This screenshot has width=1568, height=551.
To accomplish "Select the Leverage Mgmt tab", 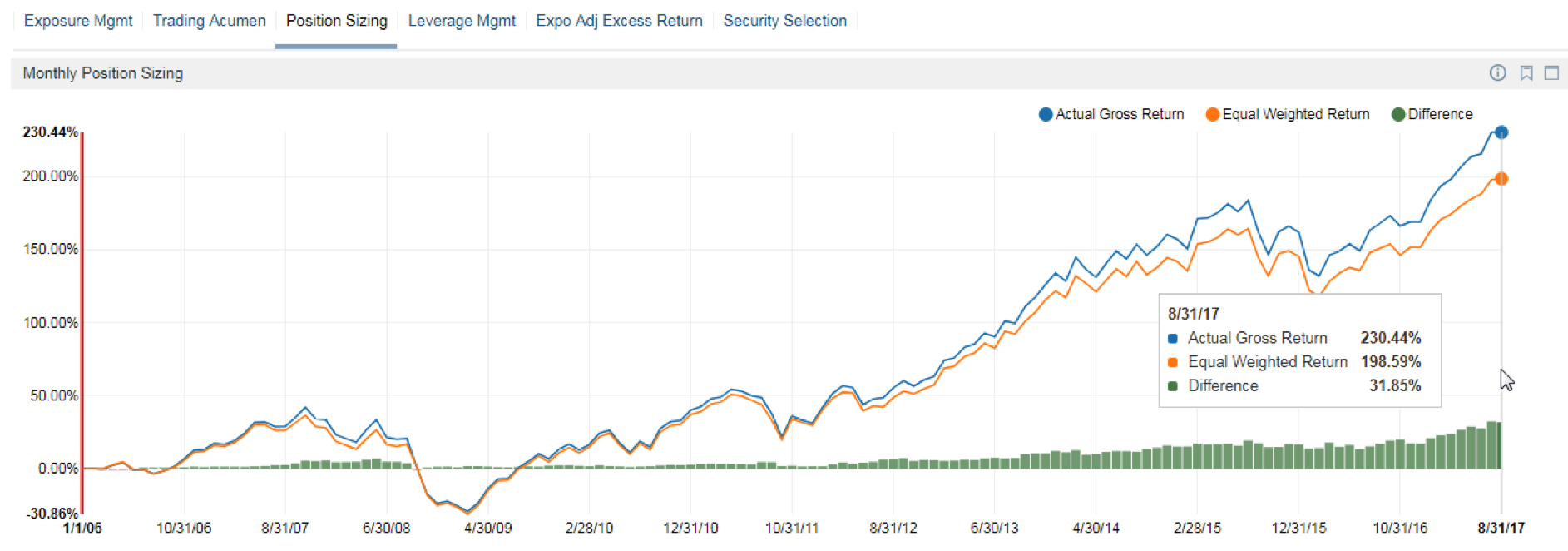I will (462, 21).
